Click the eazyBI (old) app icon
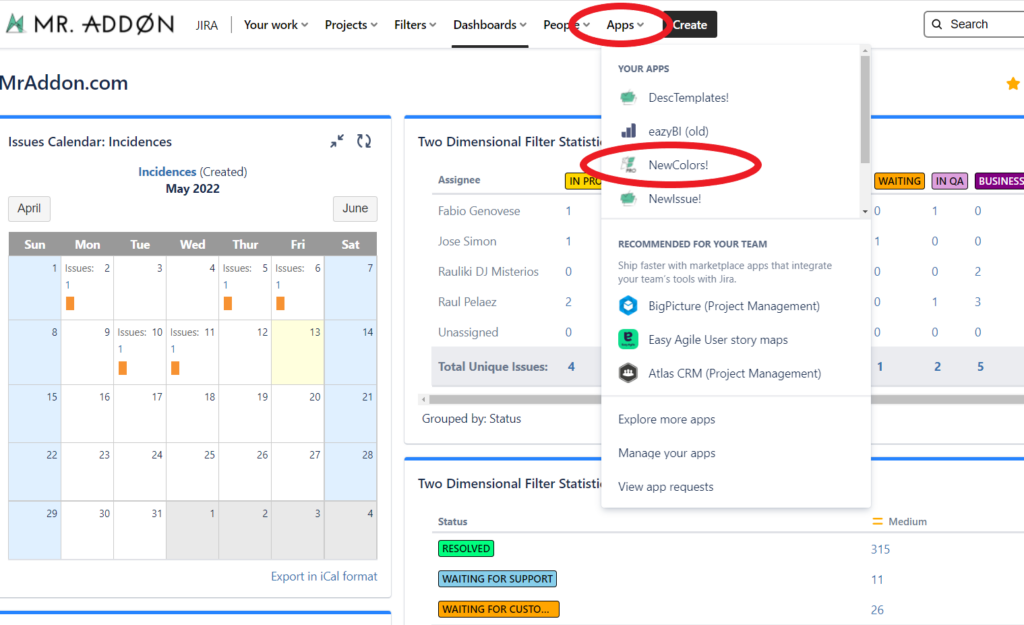 pyautogui.click(x=627, y=129)
